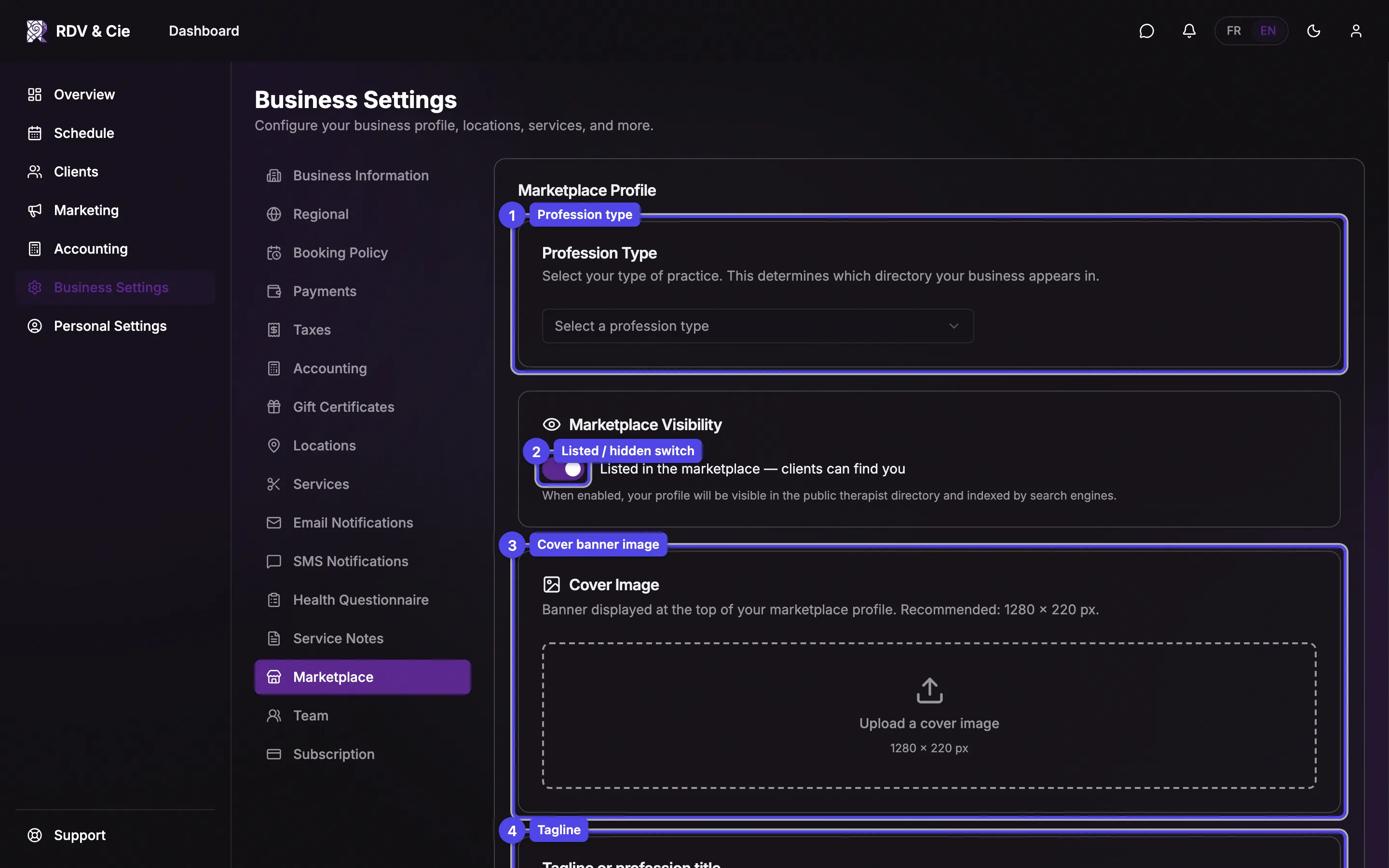Viewport: 1389px width, 868px height.
Task: Click the Marketplace storefront icon
Action: [274, 677]
